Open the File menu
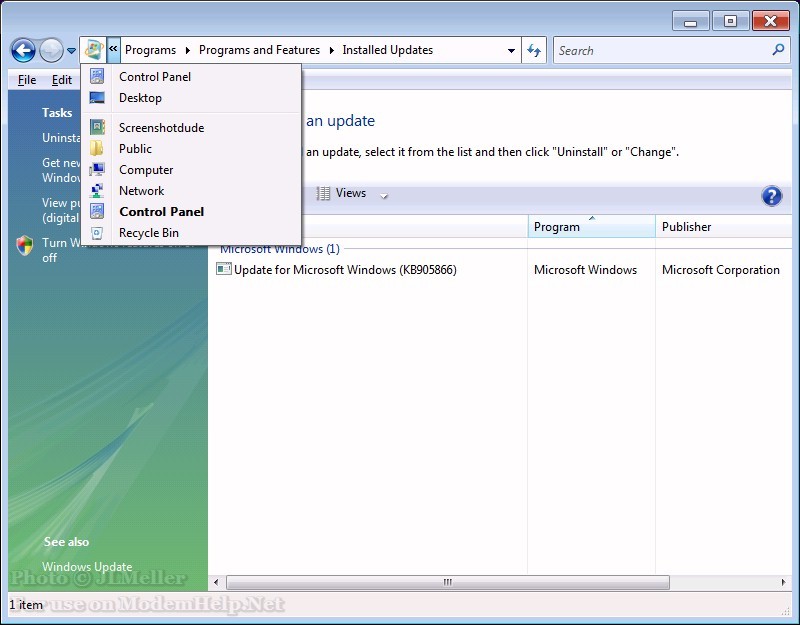Image resolution: width=800 pixels, height=625 pixels. tap(27, 80)
